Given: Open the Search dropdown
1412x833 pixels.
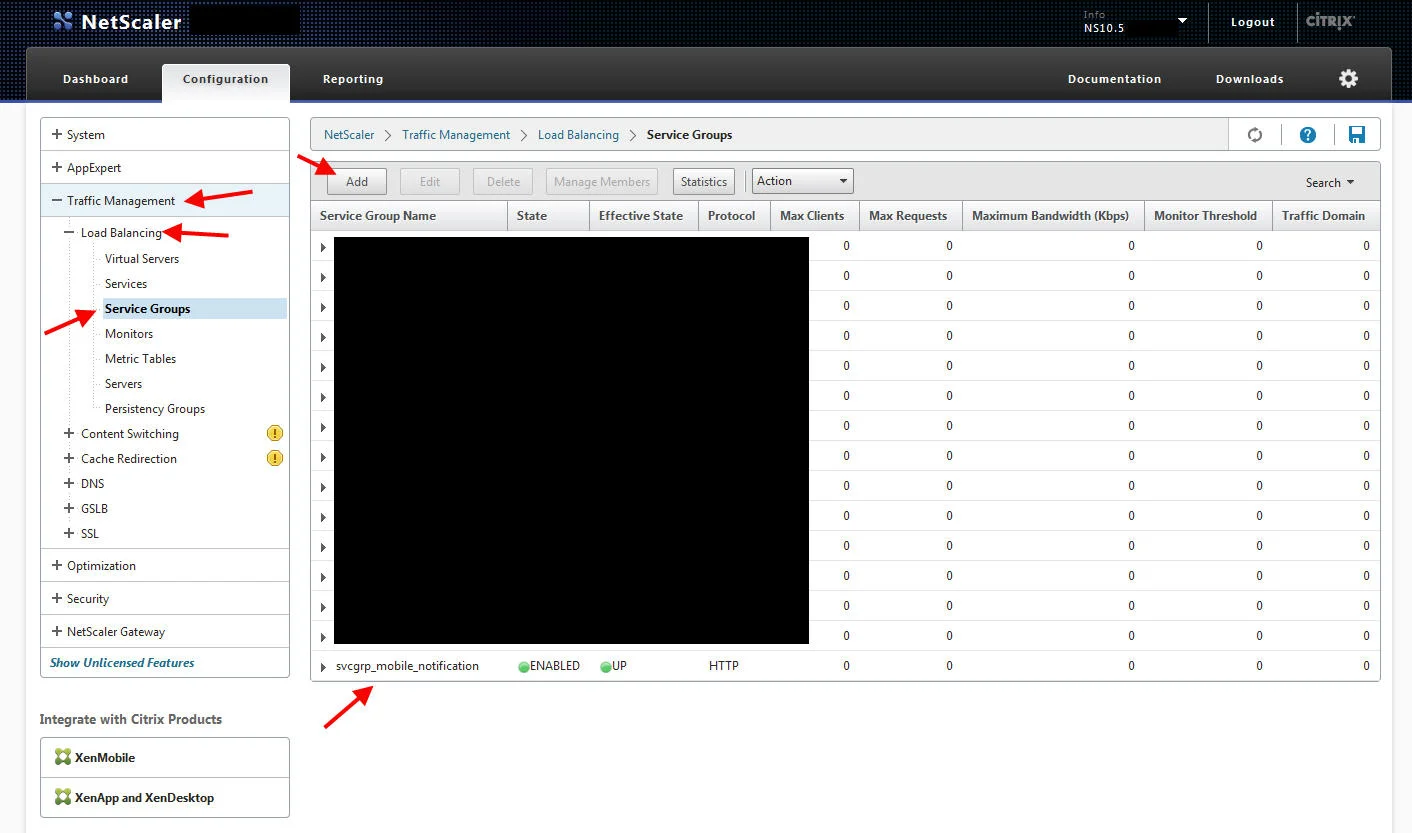Looking at the screenshot, I should coord(1330,182).
